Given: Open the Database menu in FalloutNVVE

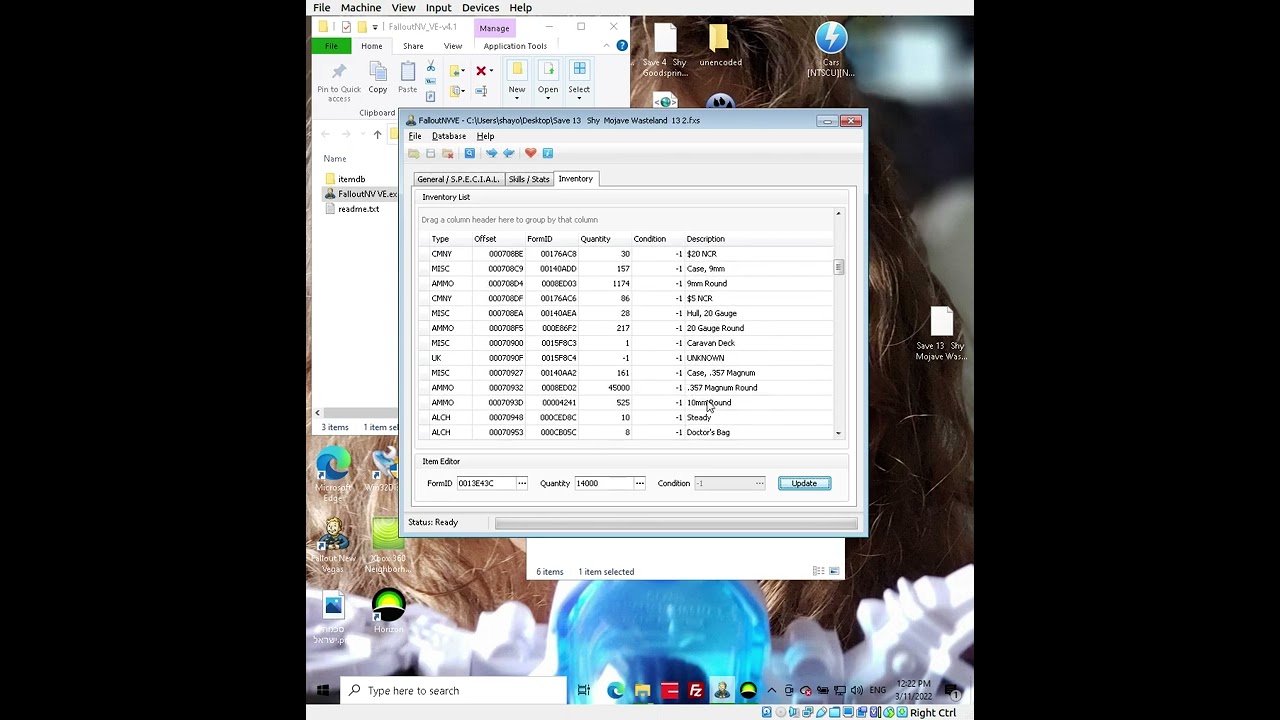Looking at the screenshot, I should point(449,136).
